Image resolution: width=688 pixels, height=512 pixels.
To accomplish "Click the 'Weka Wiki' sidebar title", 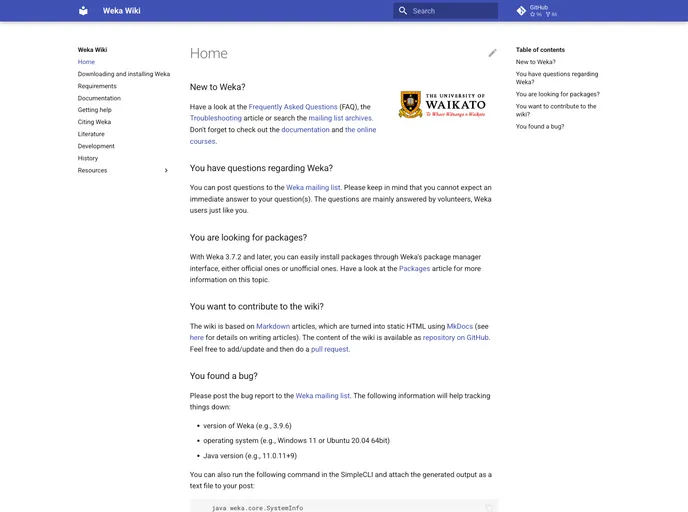I will point(92,50).
